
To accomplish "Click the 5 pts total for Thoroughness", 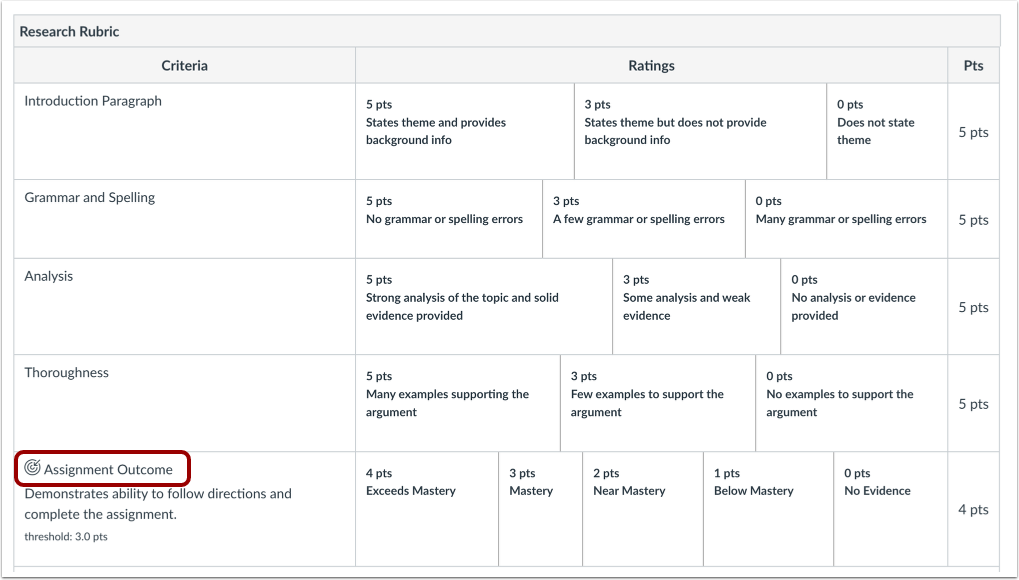I will 972,404.
